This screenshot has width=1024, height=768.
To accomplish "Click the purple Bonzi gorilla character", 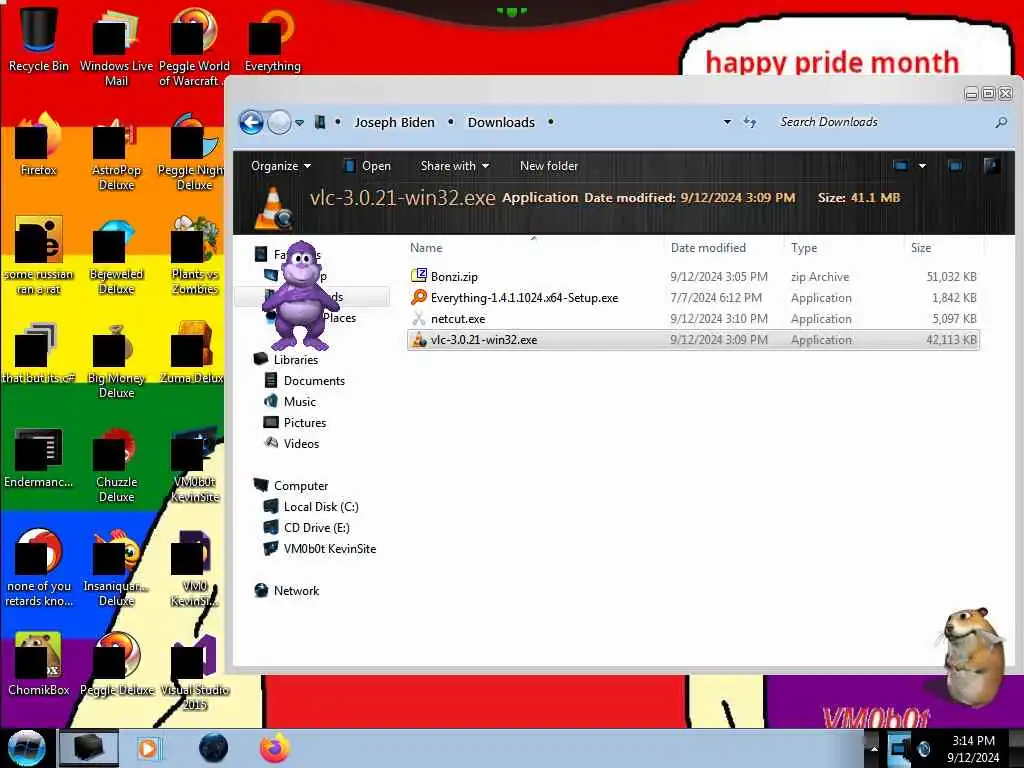I will pos(300,295).
